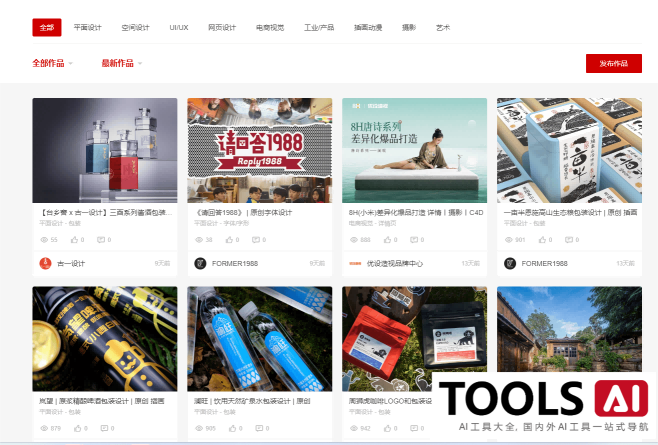Image resolution: width=658 pixels, height=445 pixels.
Task: Click the red 发布作品 button
Action: [613, 63]
